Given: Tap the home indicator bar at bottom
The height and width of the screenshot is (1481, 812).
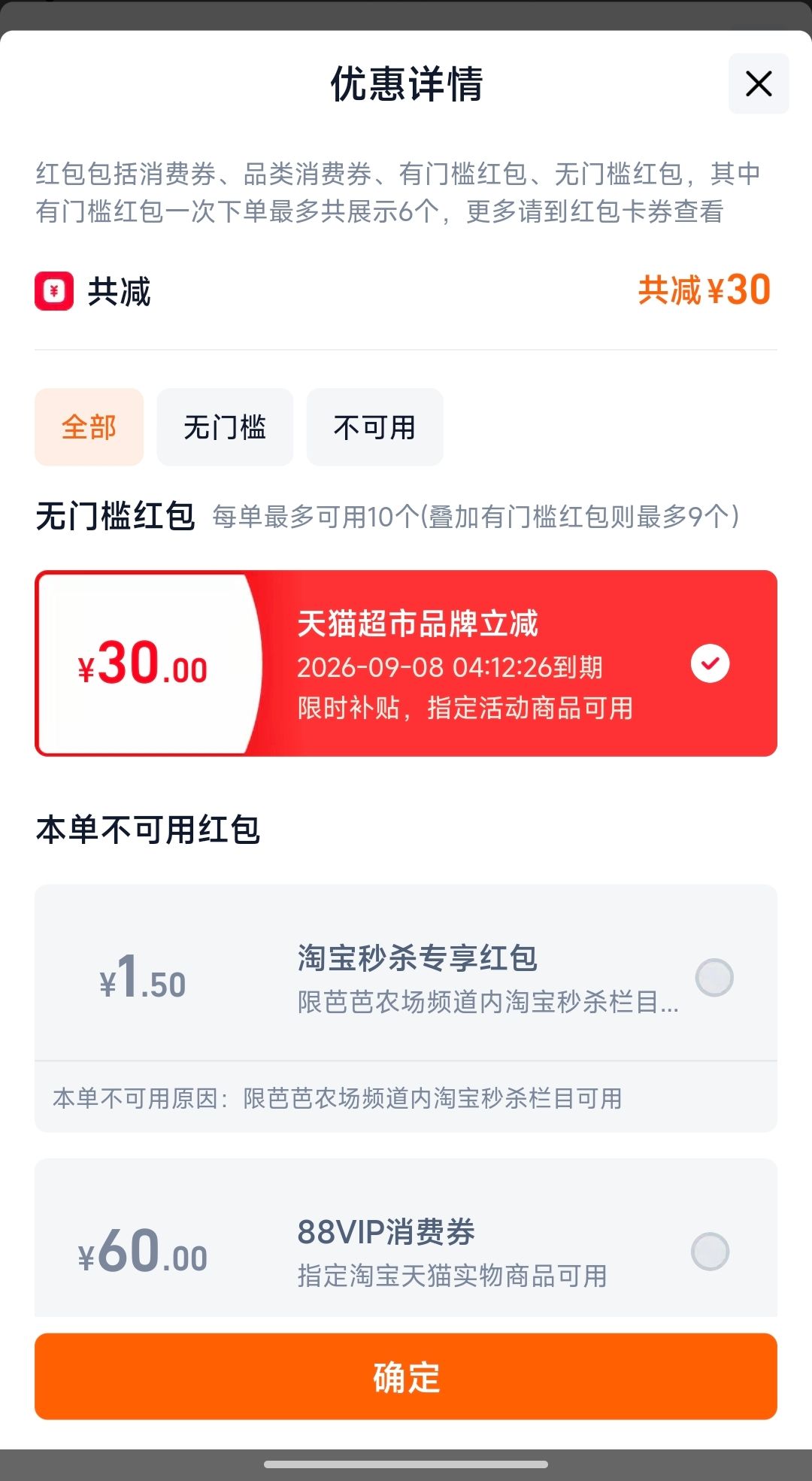Looking at the screenshot, I should (406, 1464).
